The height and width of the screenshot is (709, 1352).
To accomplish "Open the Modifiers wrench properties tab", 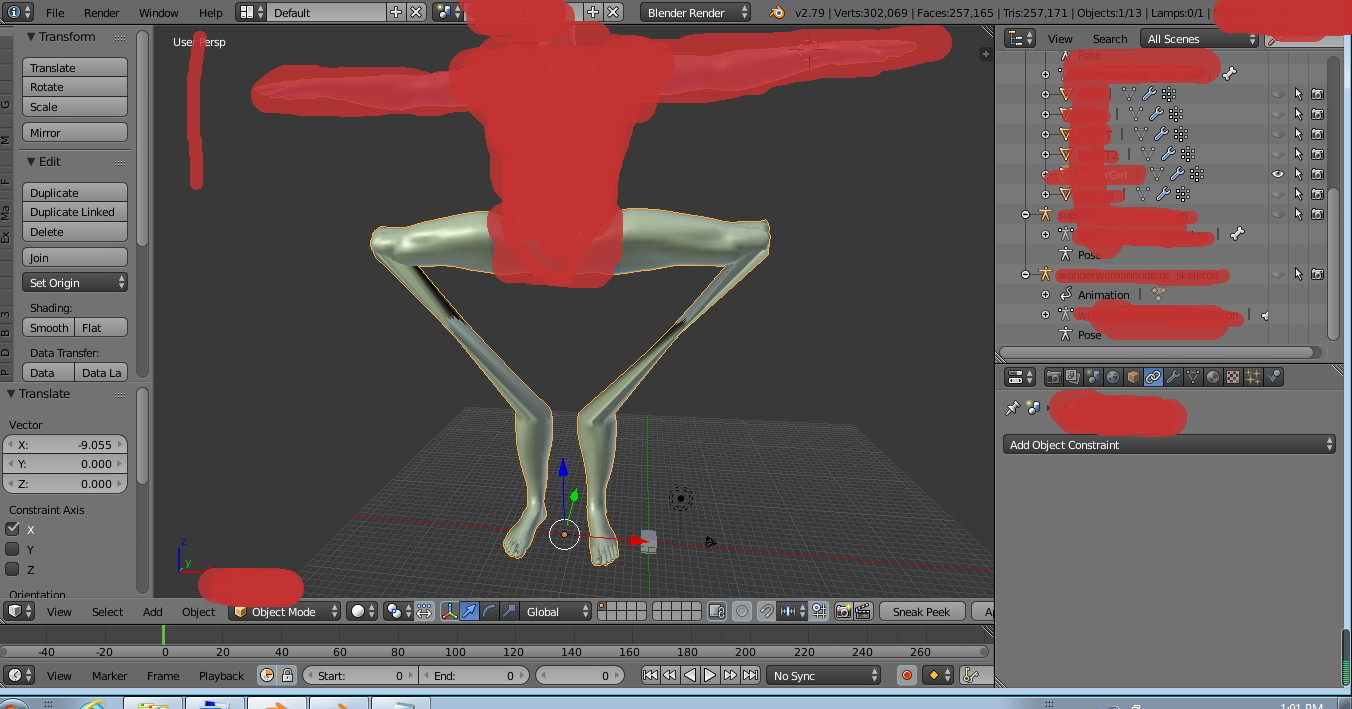I will (x=1173, y=377).
